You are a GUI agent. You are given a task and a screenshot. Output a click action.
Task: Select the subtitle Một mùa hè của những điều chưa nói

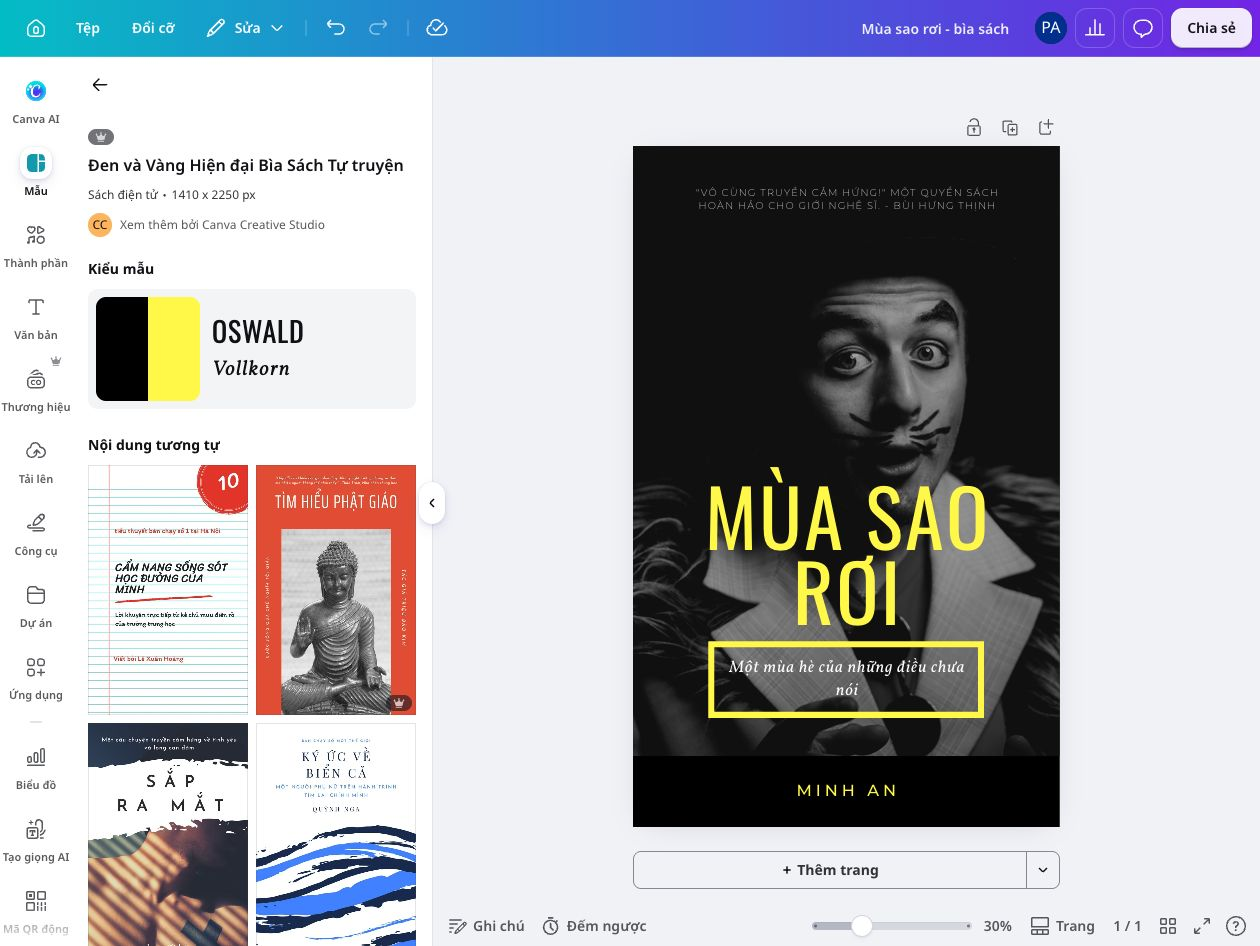pyautogui.click(x=846, y=678)
